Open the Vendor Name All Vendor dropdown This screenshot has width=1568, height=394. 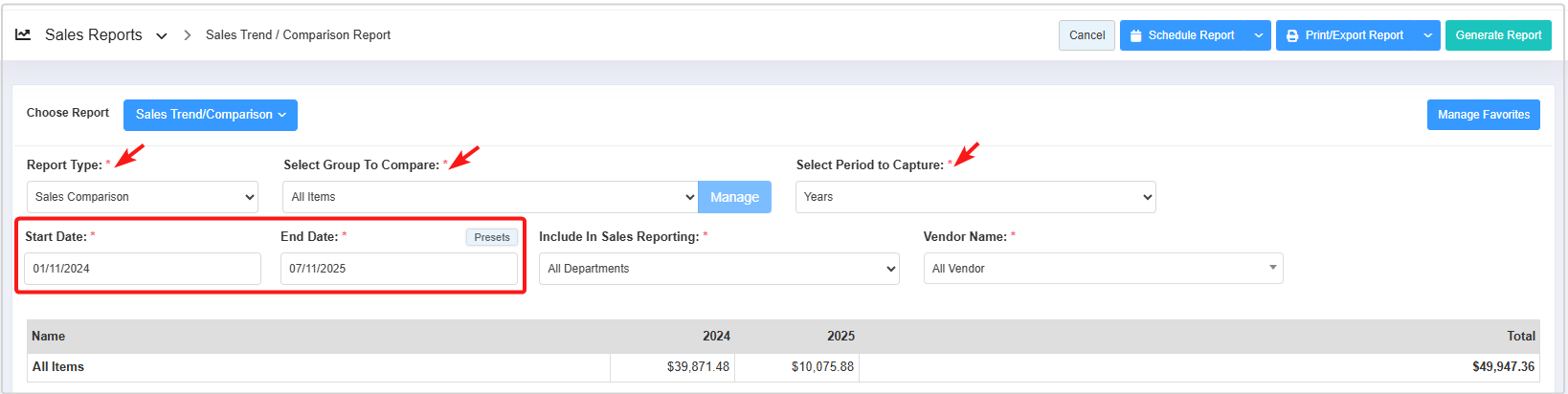click(1103, 269)
